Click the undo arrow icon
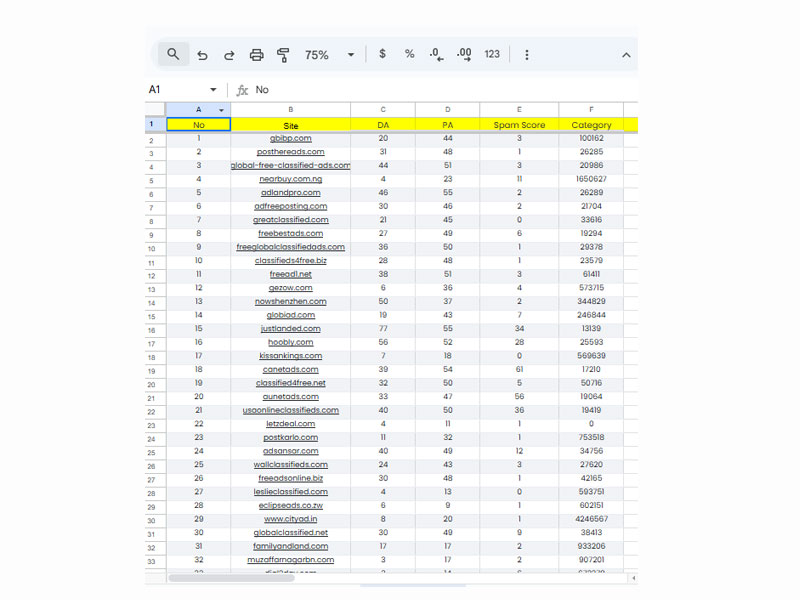 [203, 55]
